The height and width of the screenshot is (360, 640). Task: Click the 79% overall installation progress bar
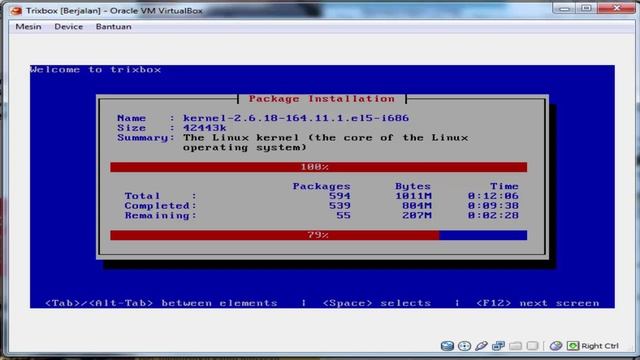tap(318, 235)
